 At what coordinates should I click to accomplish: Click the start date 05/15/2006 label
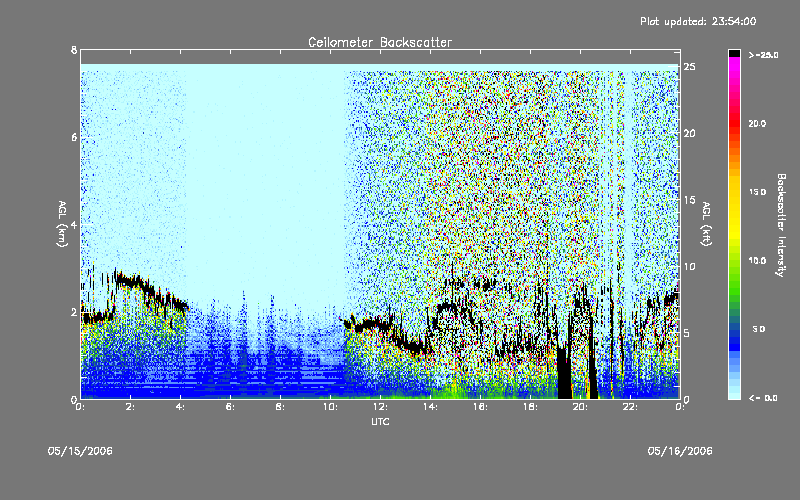(80, 451)
